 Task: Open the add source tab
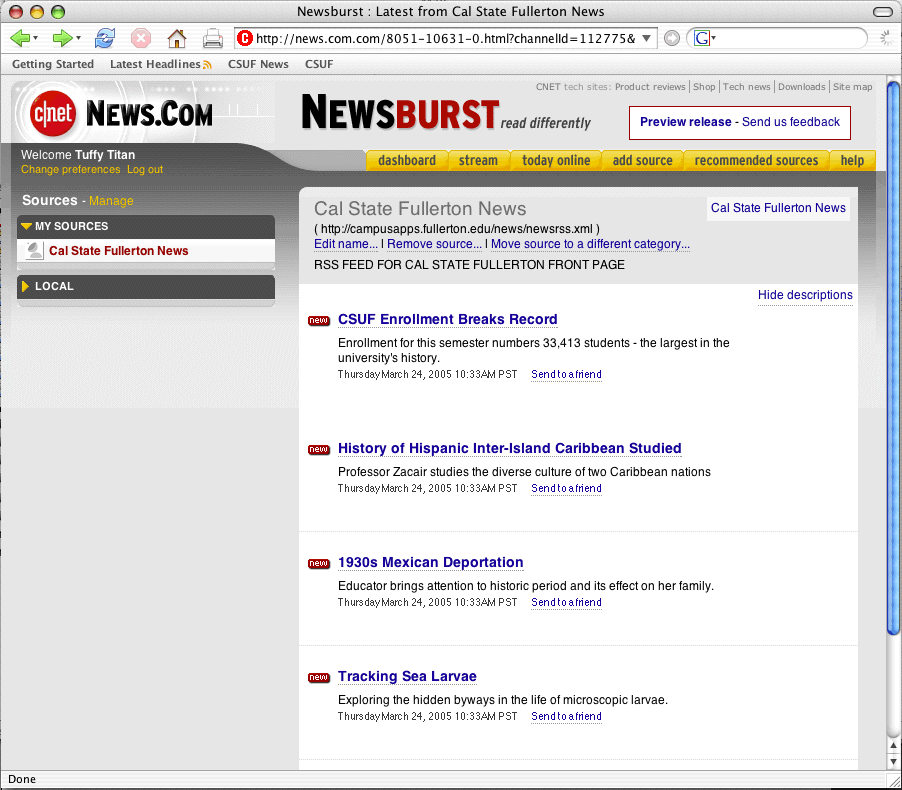point(642,161)
